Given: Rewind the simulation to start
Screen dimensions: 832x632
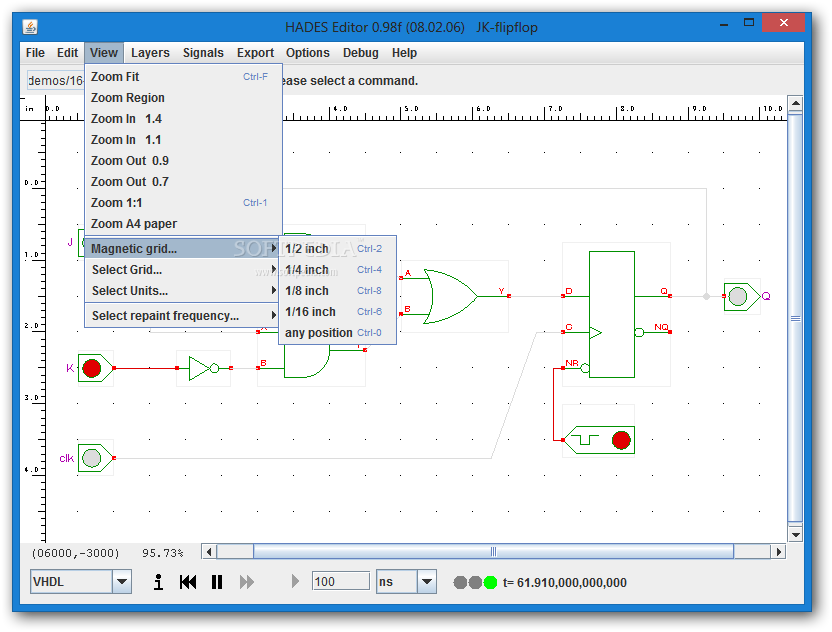Looking at the screenshot, I should coord(188,582).
